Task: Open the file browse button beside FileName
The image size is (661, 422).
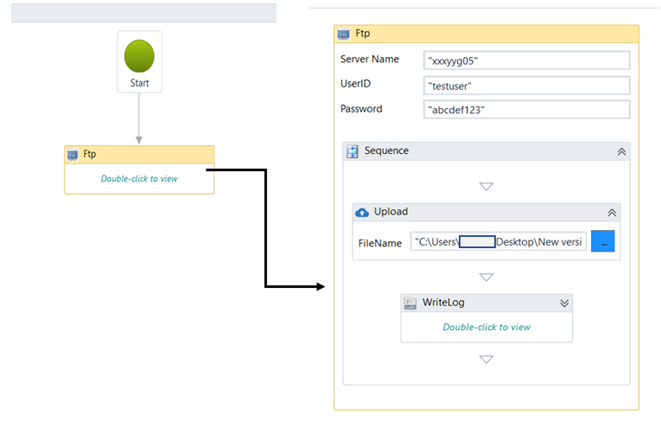Action: click(603, 242)
